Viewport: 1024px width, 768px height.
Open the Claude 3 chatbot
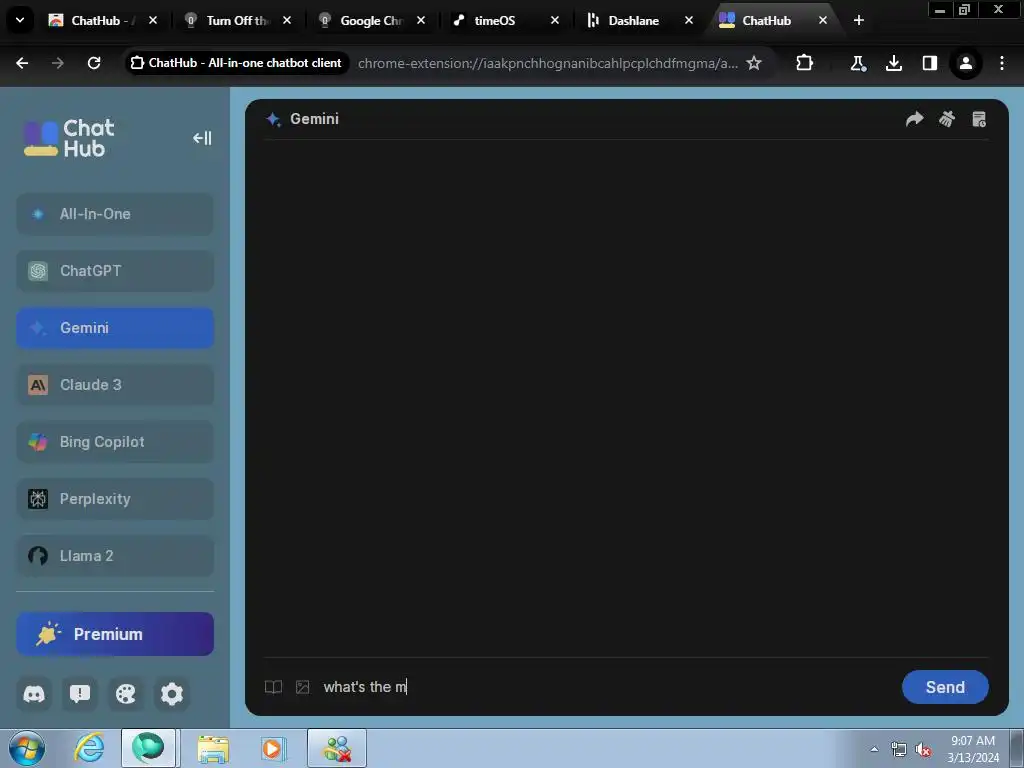[x=115, y=385]
